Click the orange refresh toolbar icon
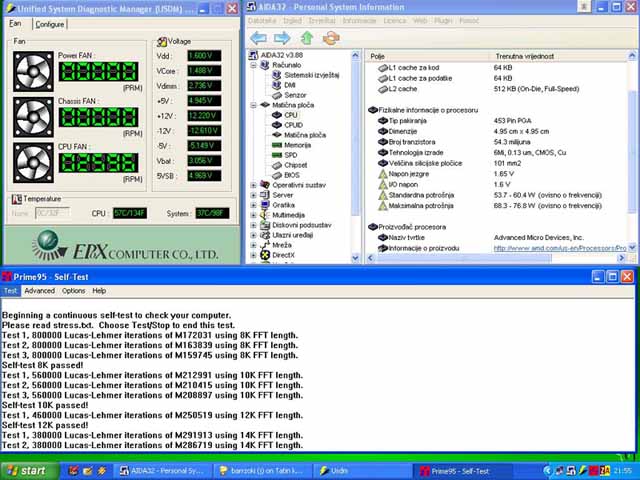The width and height of the screenshot is (640, 480). (x=330, y=38)
